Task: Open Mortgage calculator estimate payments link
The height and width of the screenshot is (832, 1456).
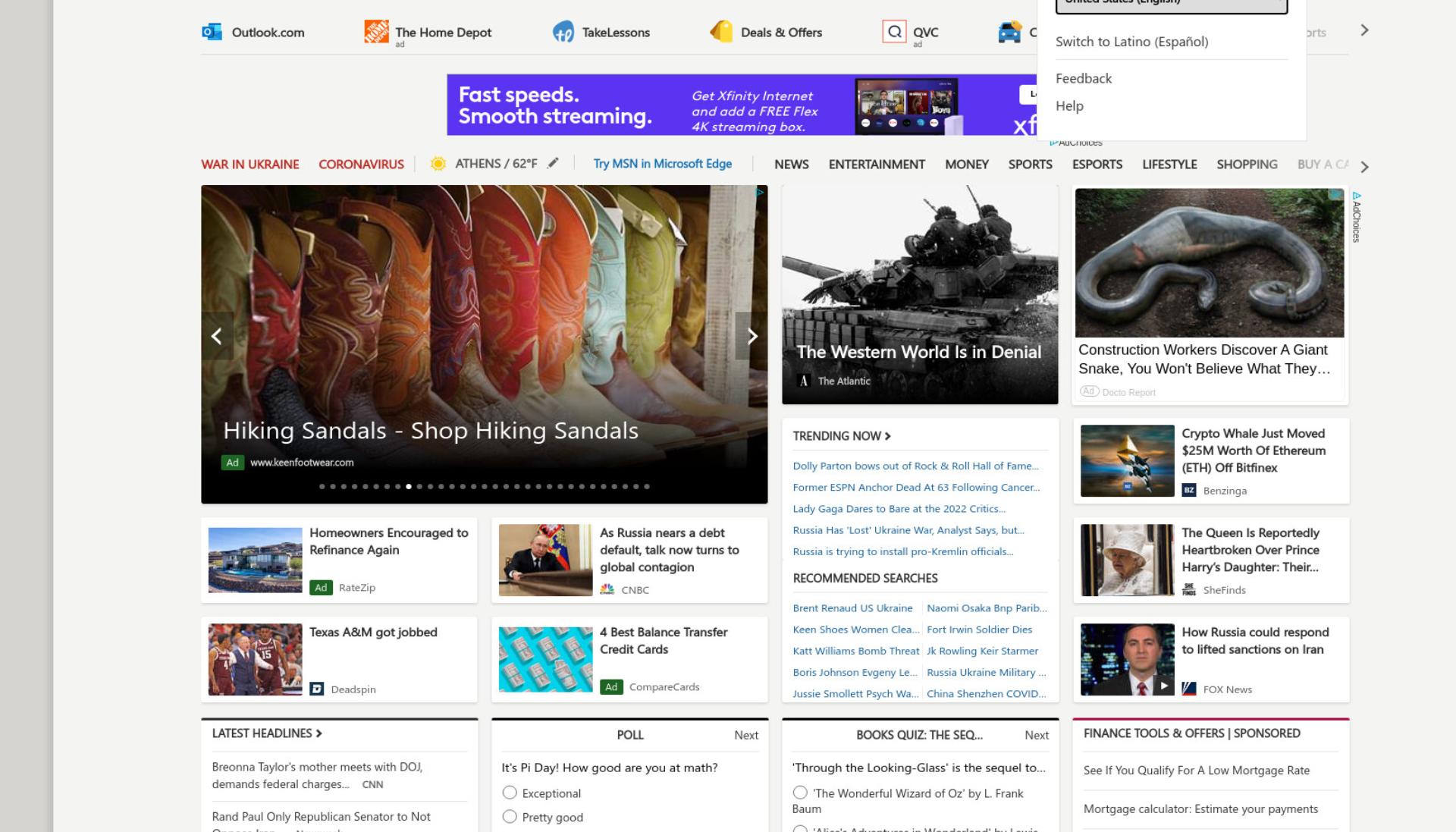Action: [1200, 809]
